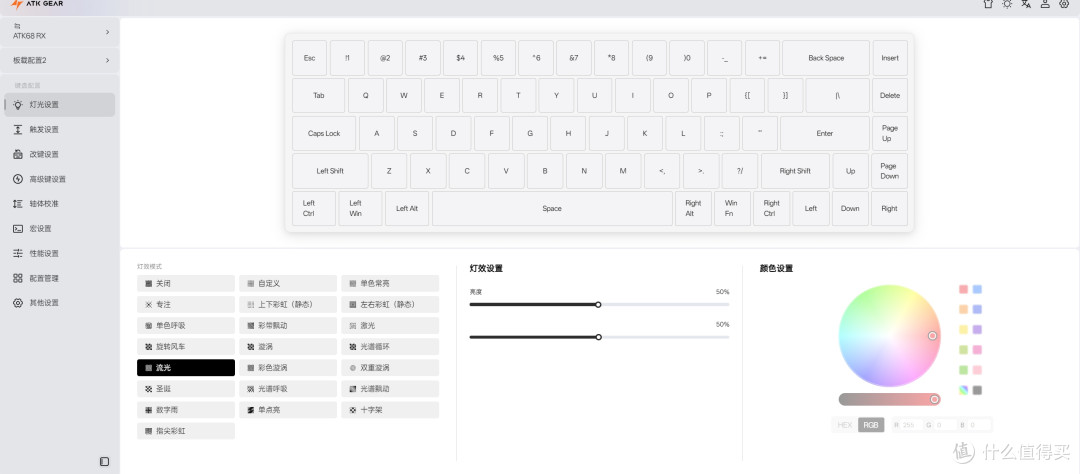Screen dimensions: 1080x474
Task: Collapse the sidebar using the panel icon
Action: (x=105, y=462)
